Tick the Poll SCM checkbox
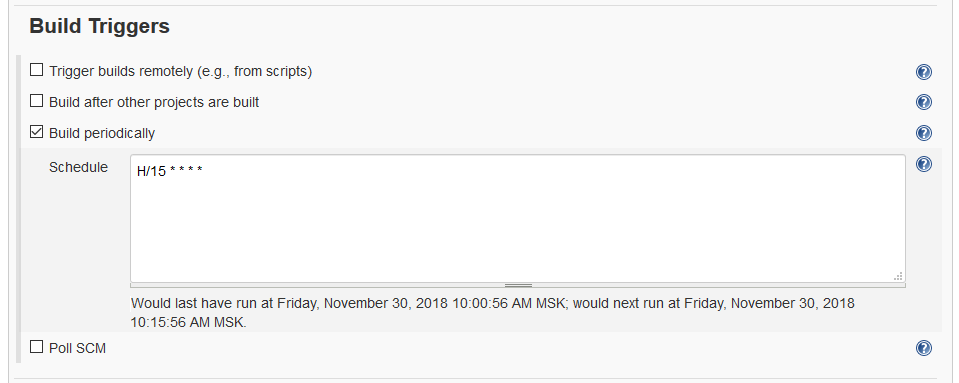The image size is (959, 383). click(37, 347)
